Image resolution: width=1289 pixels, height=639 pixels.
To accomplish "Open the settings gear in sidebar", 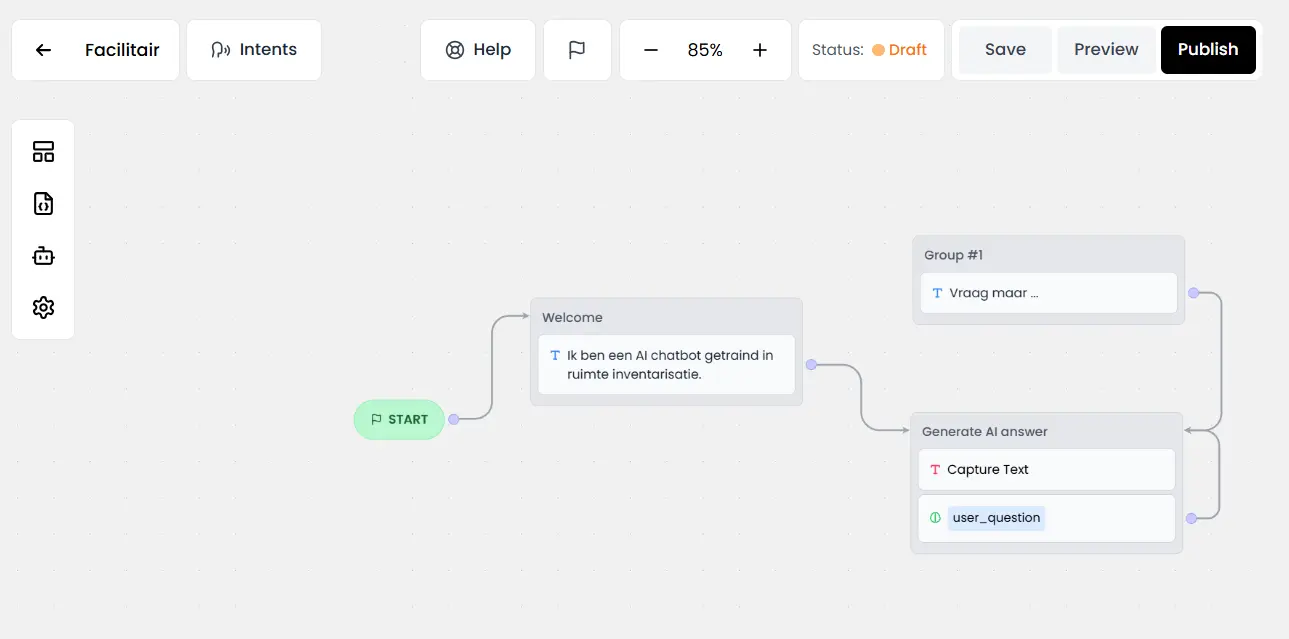I will tap(43, 308).
